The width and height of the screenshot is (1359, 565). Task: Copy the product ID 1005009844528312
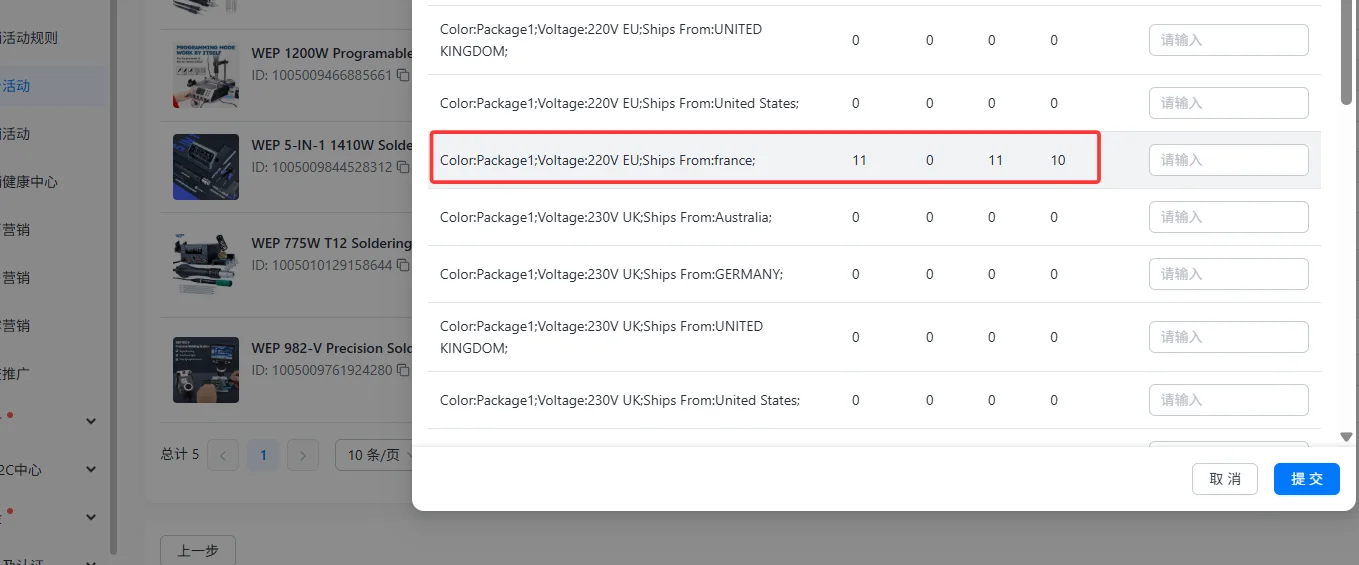[402, 167]
